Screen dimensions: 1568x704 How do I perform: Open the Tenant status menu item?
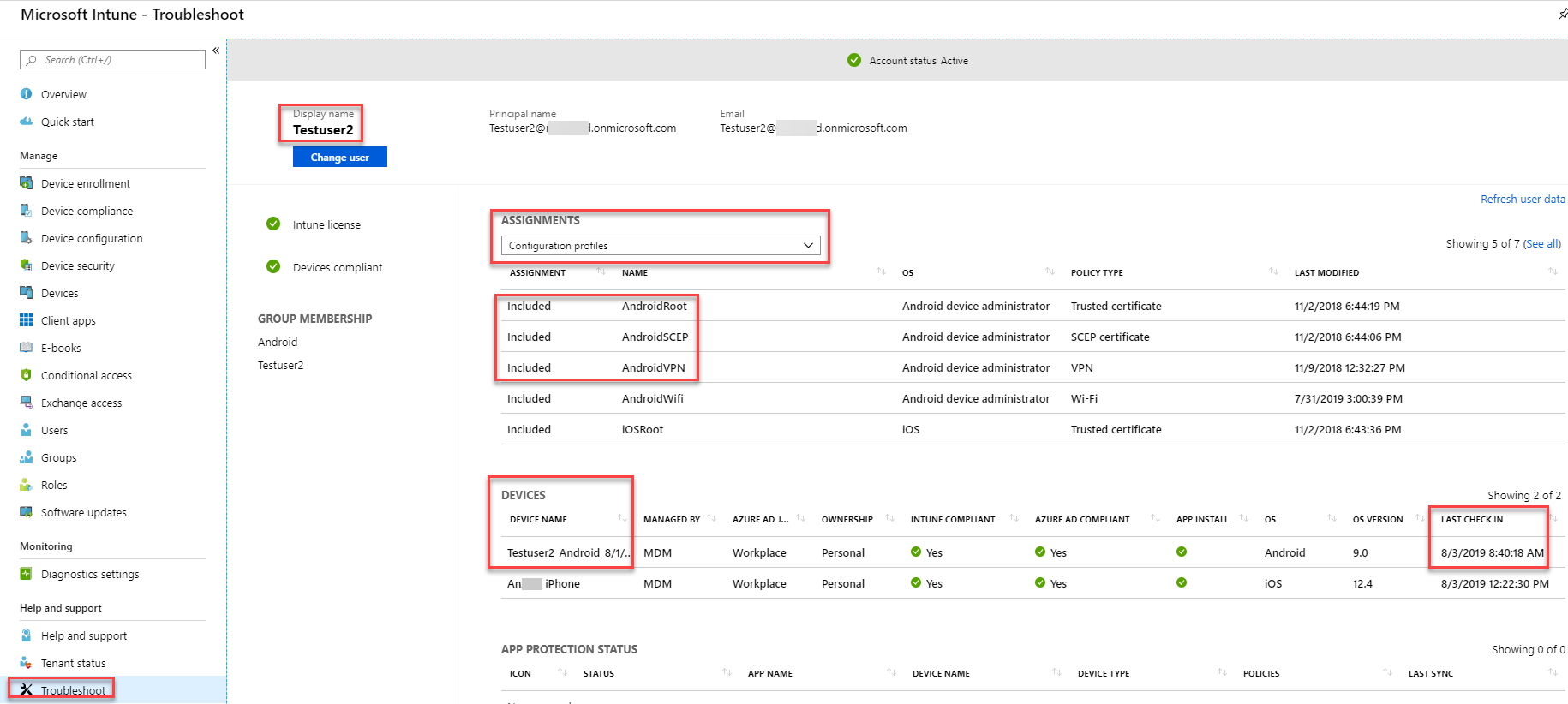click(74, 663)
